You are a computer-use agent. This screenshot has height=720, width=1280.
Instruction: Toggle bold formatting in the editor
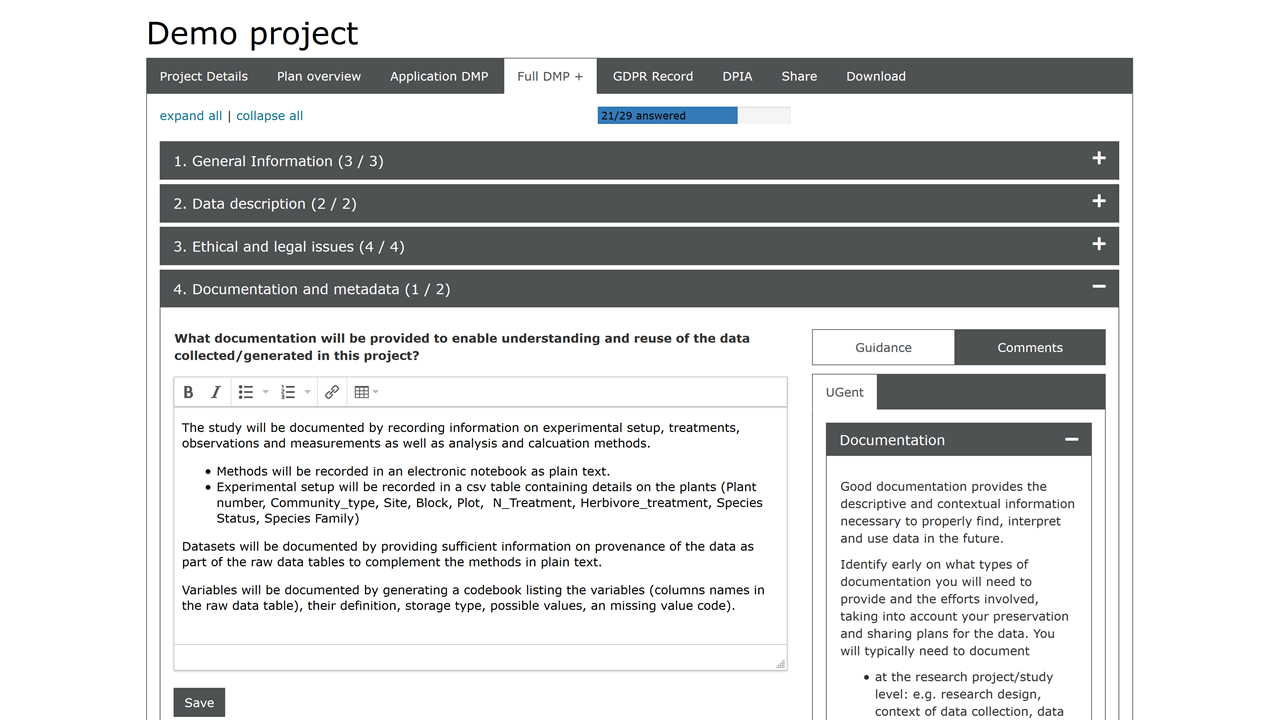[x=188, y=392]
